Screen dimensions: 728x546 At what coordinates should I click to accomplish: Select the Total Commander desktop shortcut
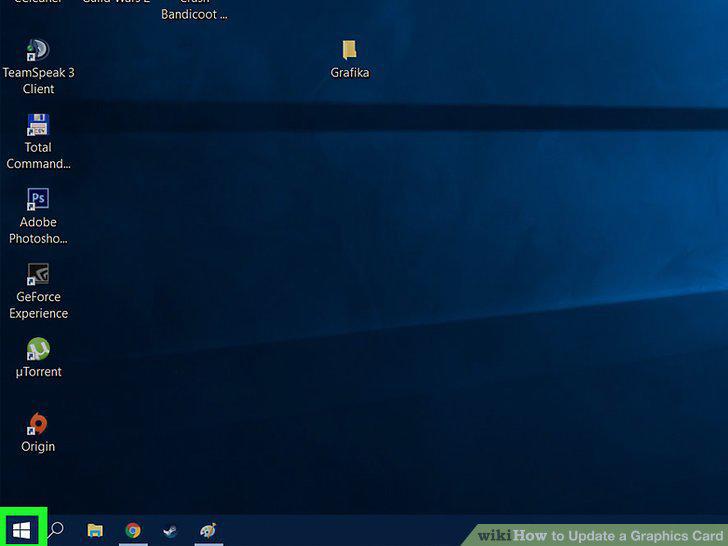point(38,125)
